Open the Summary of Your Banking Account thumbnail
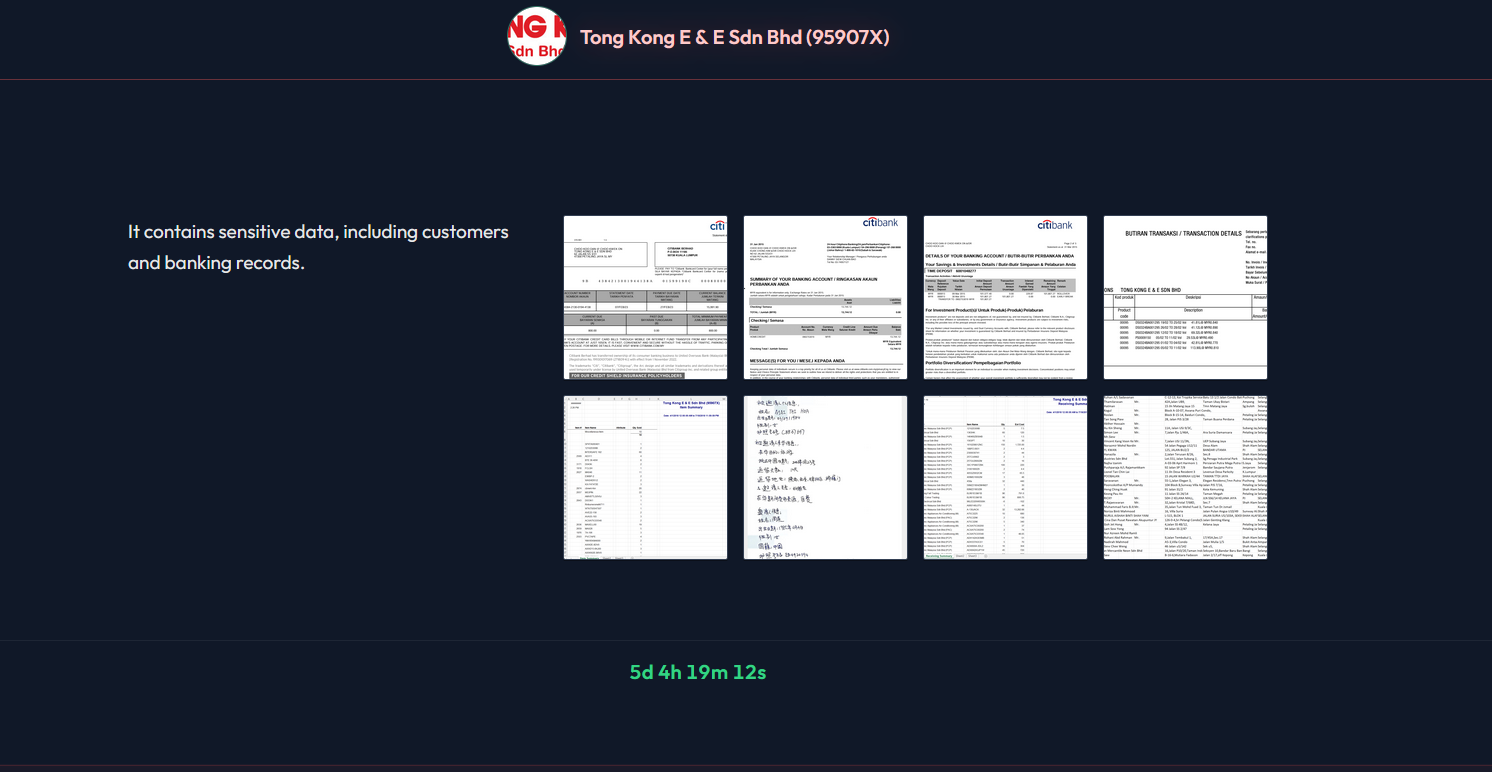The width and height of the screenshot is (1492, 772). 825,297
